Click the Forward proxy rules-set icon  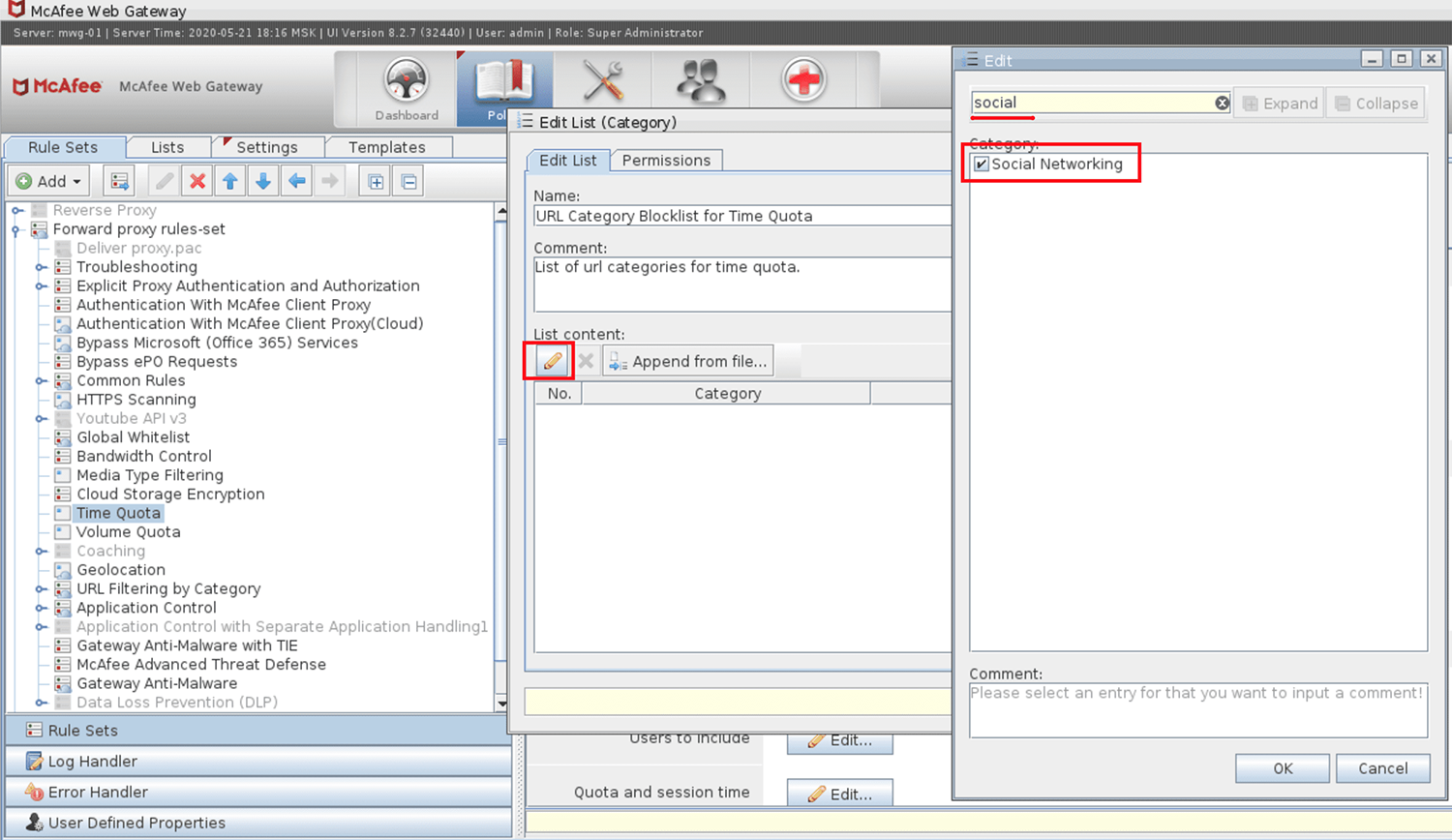40,229
